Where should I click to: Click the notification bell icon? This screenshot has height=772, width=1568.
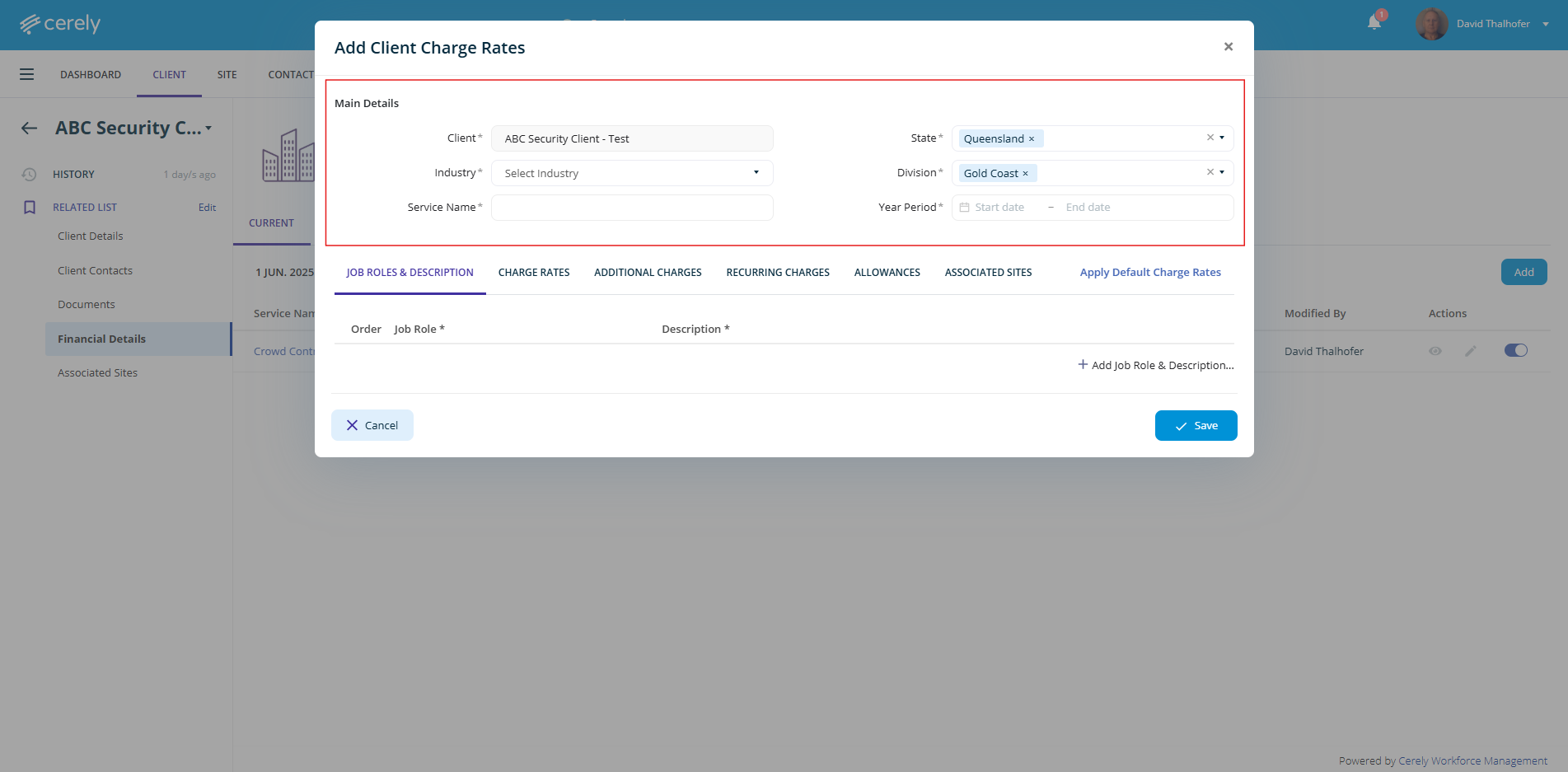[x=1374, y=23]
